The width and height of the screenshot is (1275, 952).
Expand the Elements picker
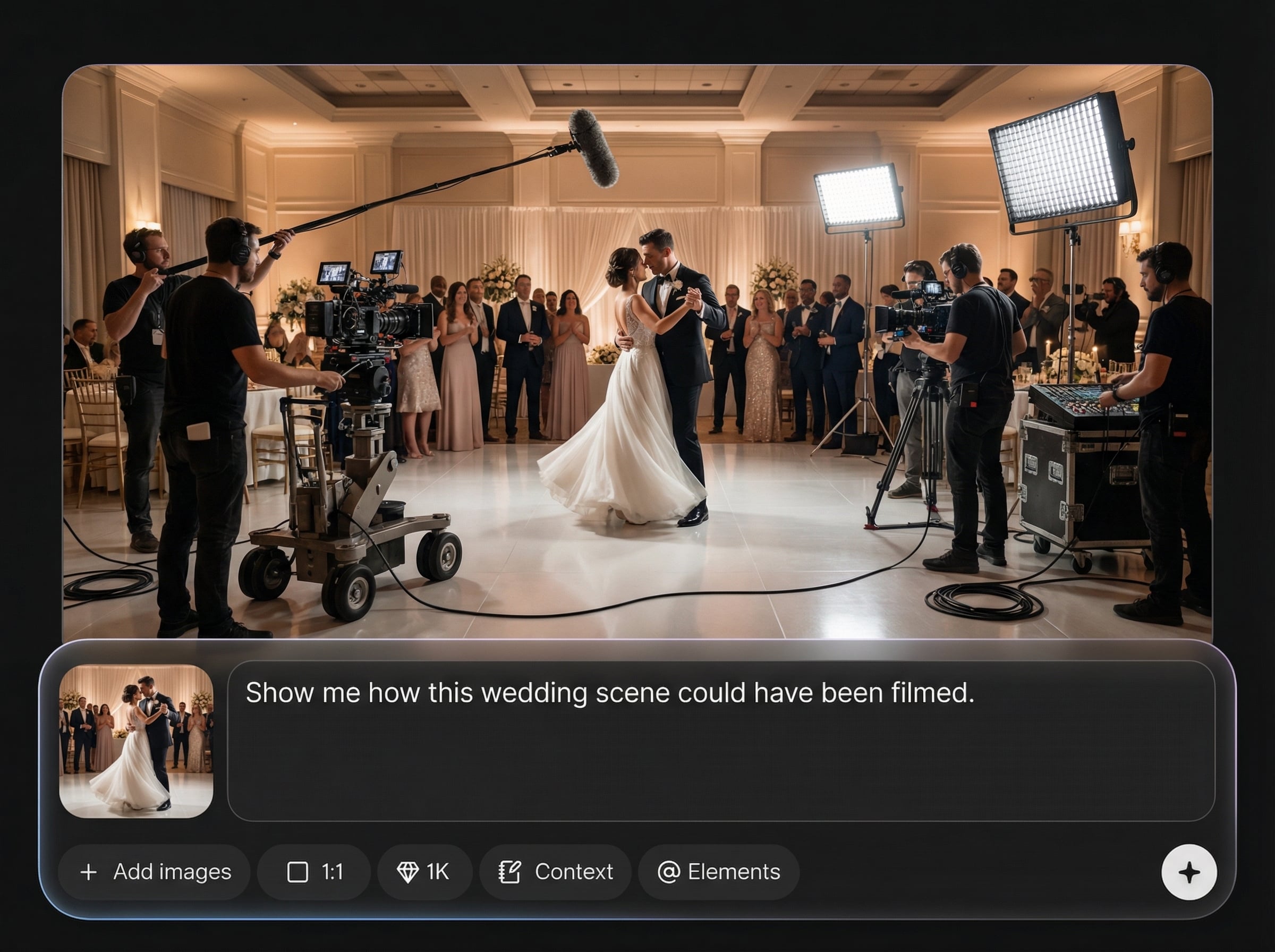tap(734, 872)
